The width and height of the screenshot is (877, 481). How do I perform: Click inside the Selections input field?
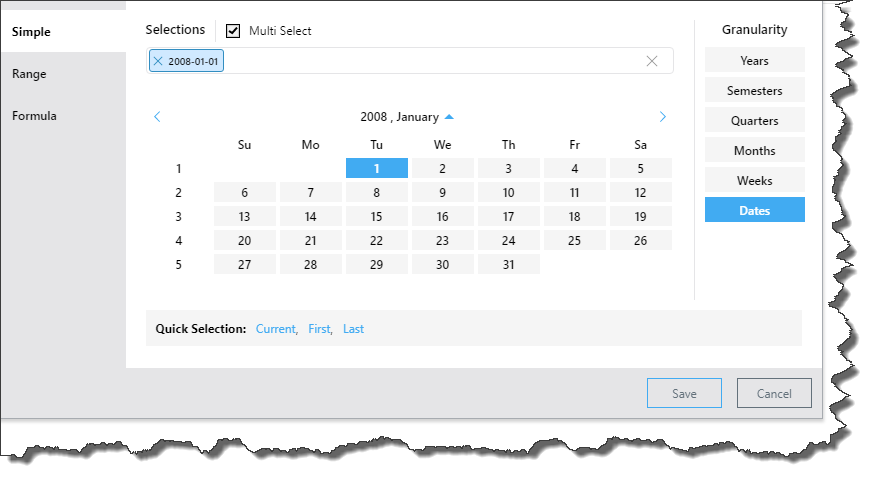(x=430, y=61)
